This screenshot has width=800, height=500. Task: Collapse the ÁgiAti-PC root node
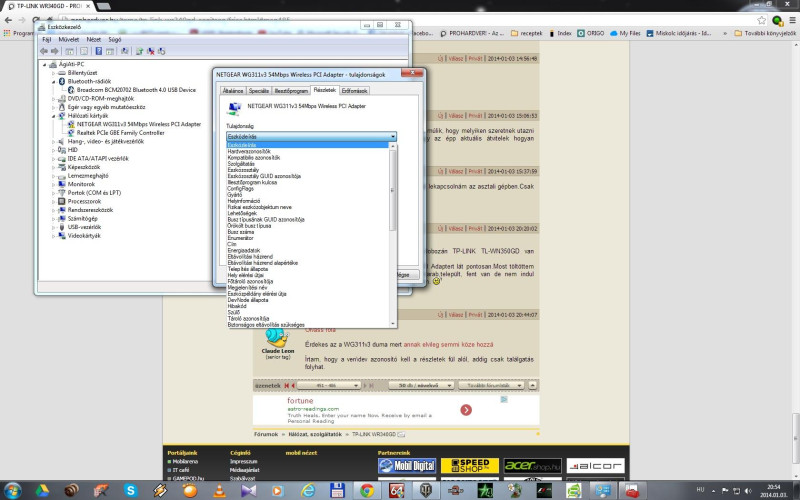[44, 64]
